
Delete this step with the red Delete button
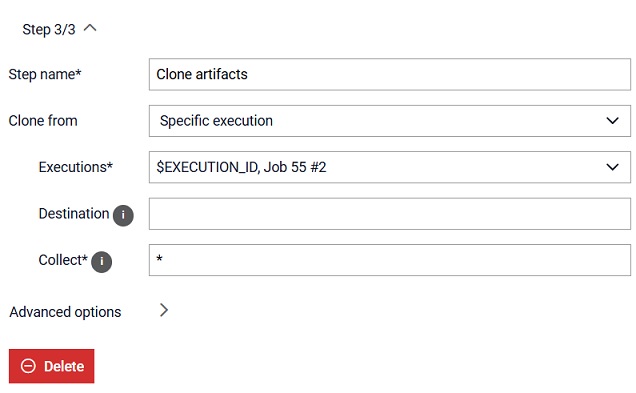[x=52, y=366]
